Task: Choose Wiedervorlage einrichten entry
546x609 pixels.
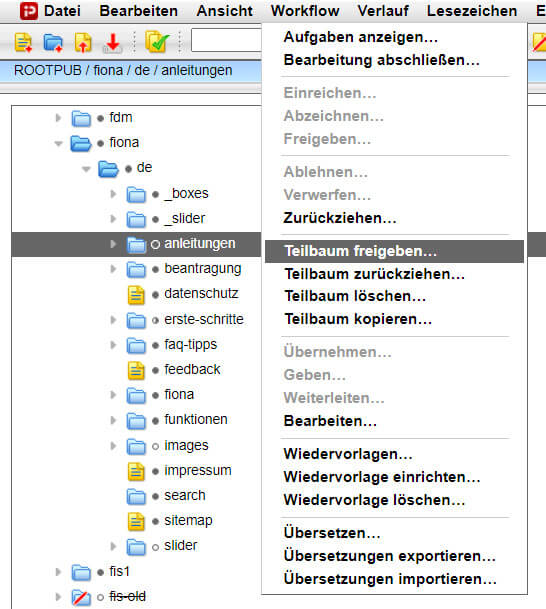Action: tap(382, 477)
